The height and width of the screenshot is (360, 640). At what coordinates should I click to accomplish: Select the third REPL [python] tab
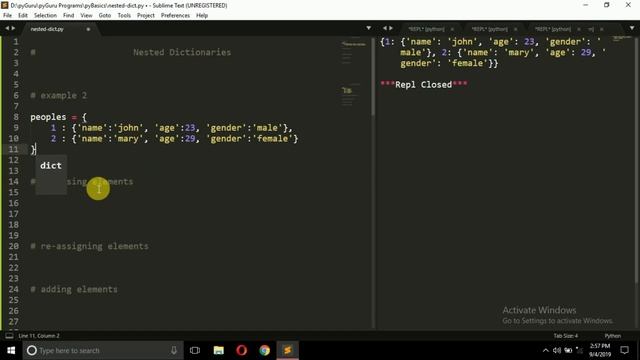coord(553,29)
